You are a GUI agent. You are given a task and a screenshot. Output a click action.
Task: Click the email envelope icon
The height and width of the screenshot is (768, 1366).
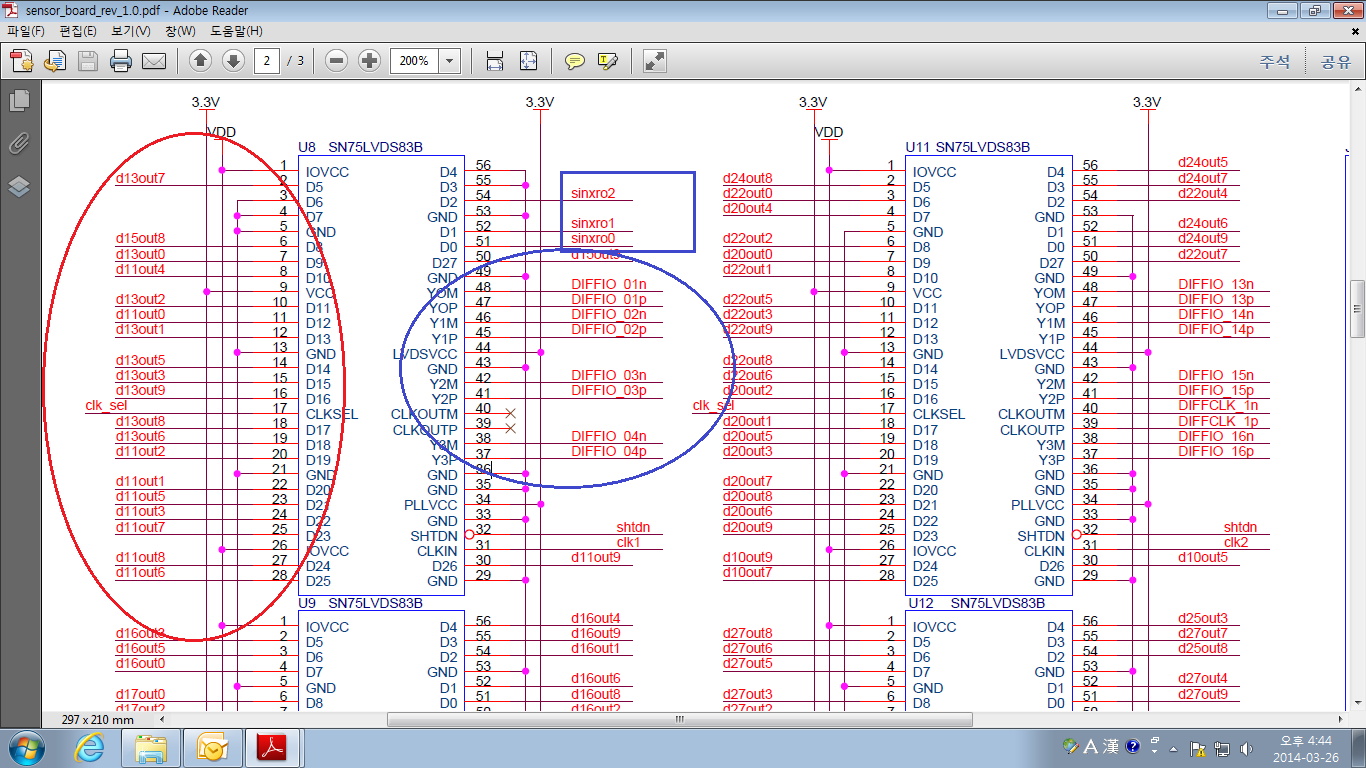point(154,61)
